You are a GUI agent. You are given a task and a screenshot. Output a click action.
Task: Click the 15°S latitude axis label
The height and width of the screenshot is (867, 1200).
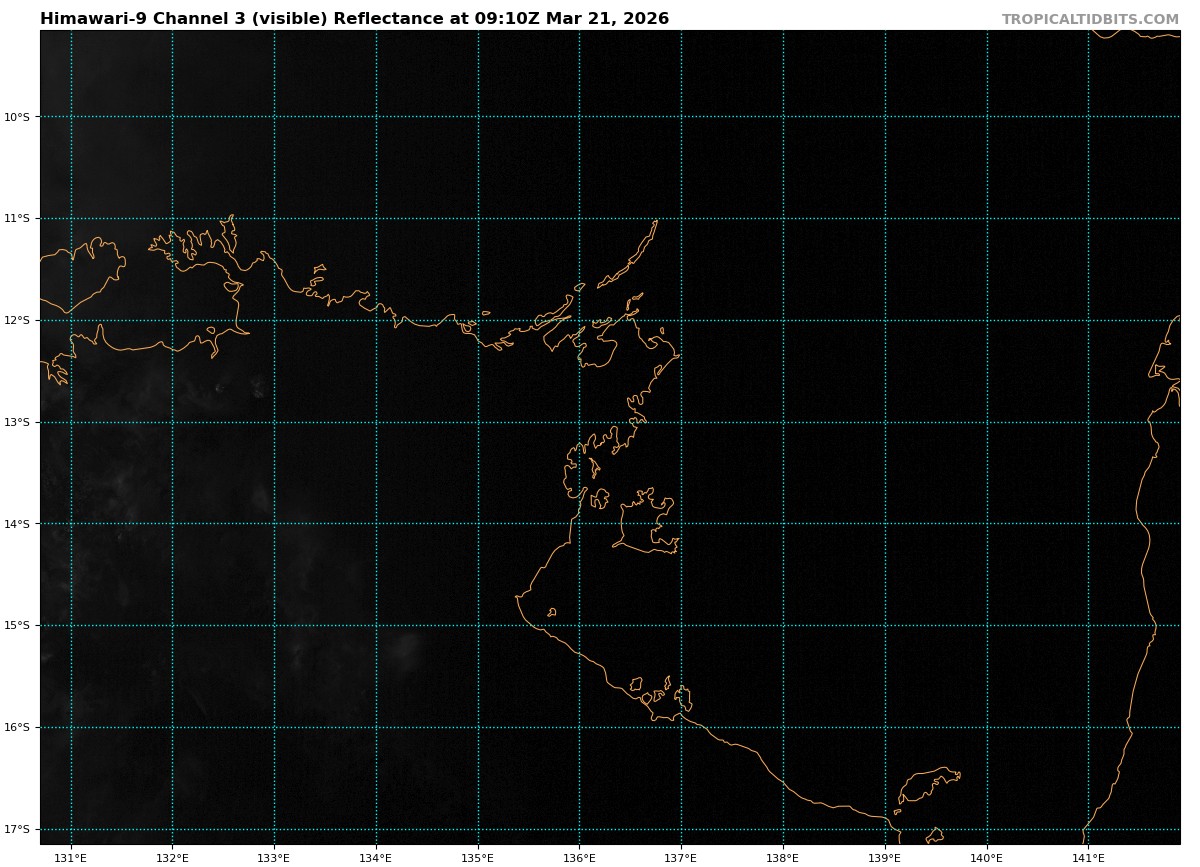pyautogui.click(x=17, y=626)
